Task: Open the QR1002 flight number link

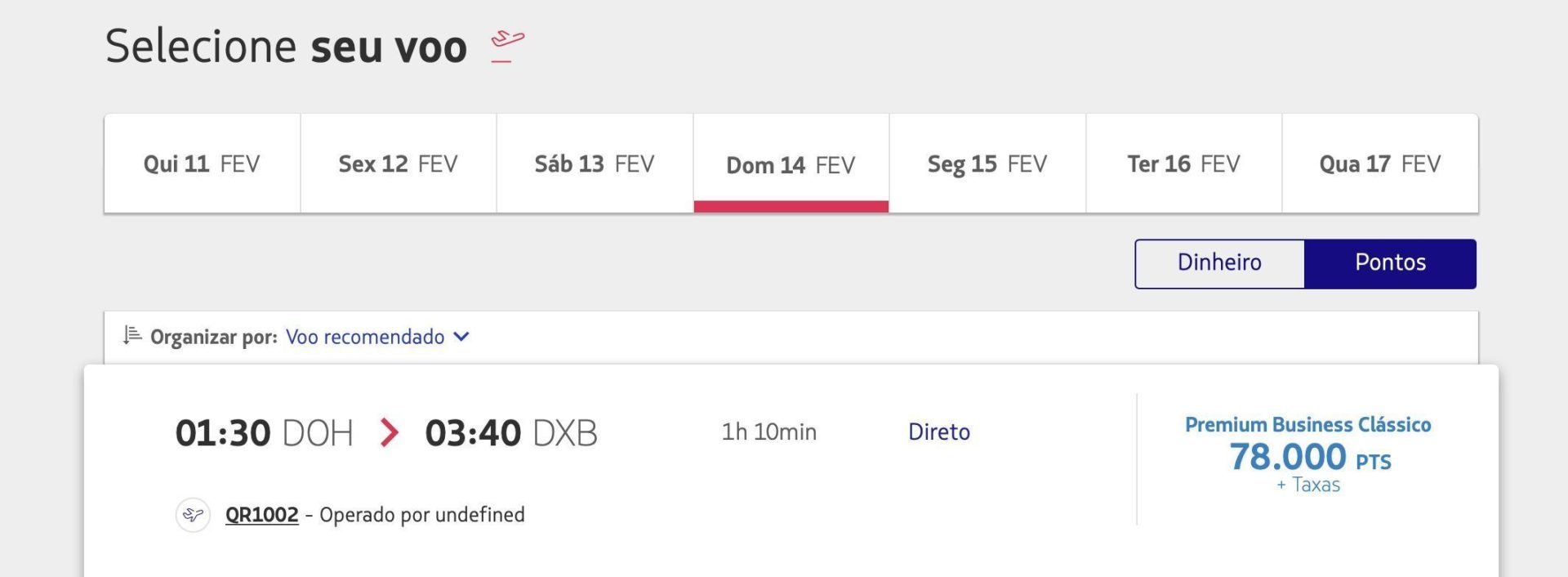Action: pos(262,515)
